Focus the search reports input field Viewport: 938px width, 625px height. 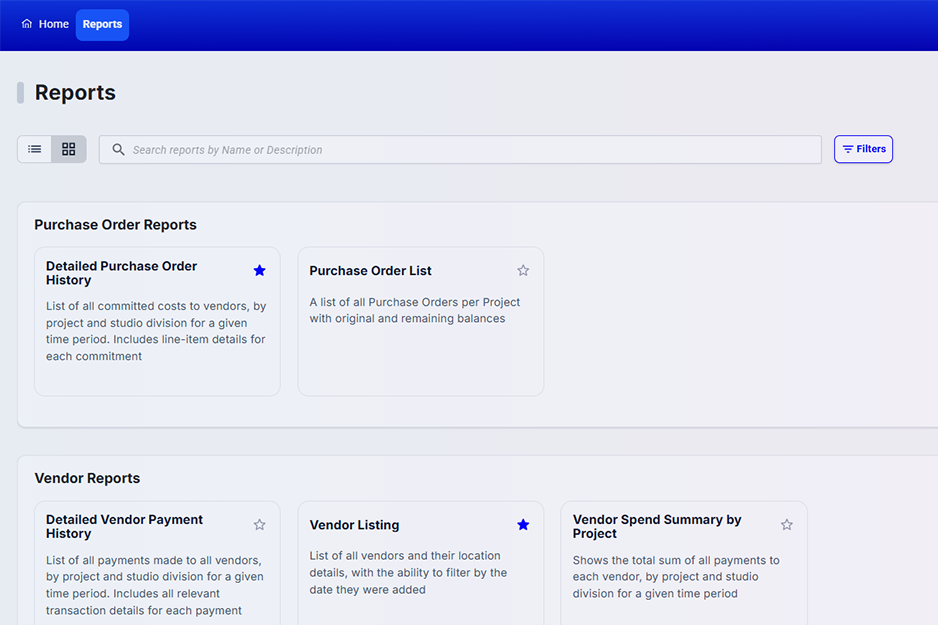pyautogui.click(x=470, y=150)
